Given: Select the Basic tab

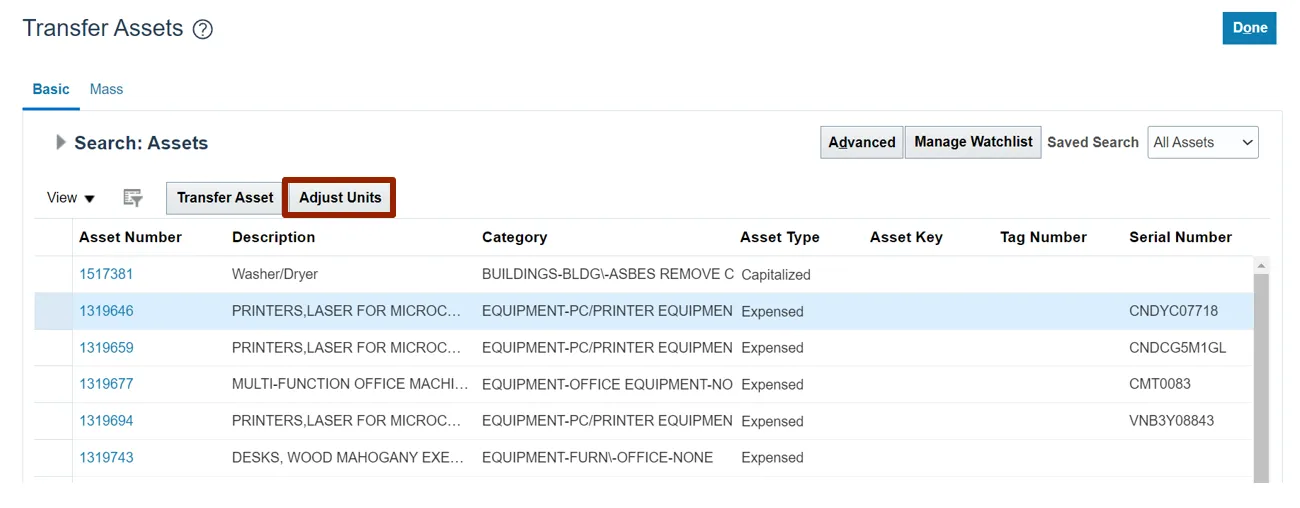Looking at the screenshot, I should 51,89.
